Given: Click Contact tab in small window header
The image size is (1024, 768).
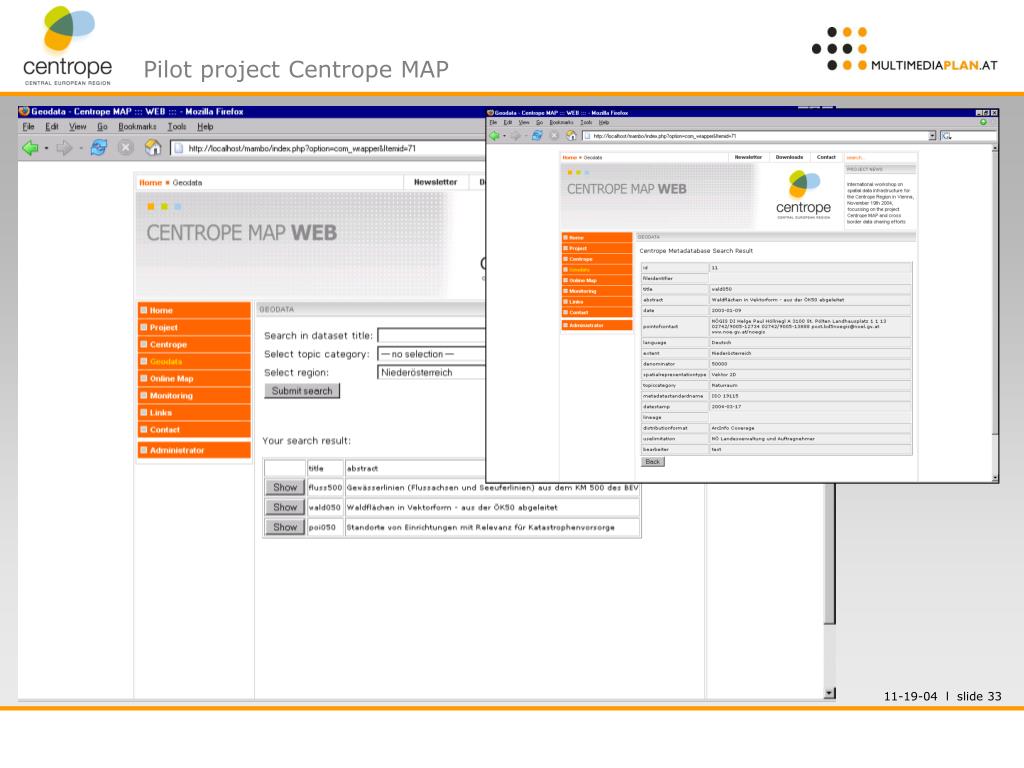Looking at the screenshot, I should pyautogui.click(x=826, y=157).
